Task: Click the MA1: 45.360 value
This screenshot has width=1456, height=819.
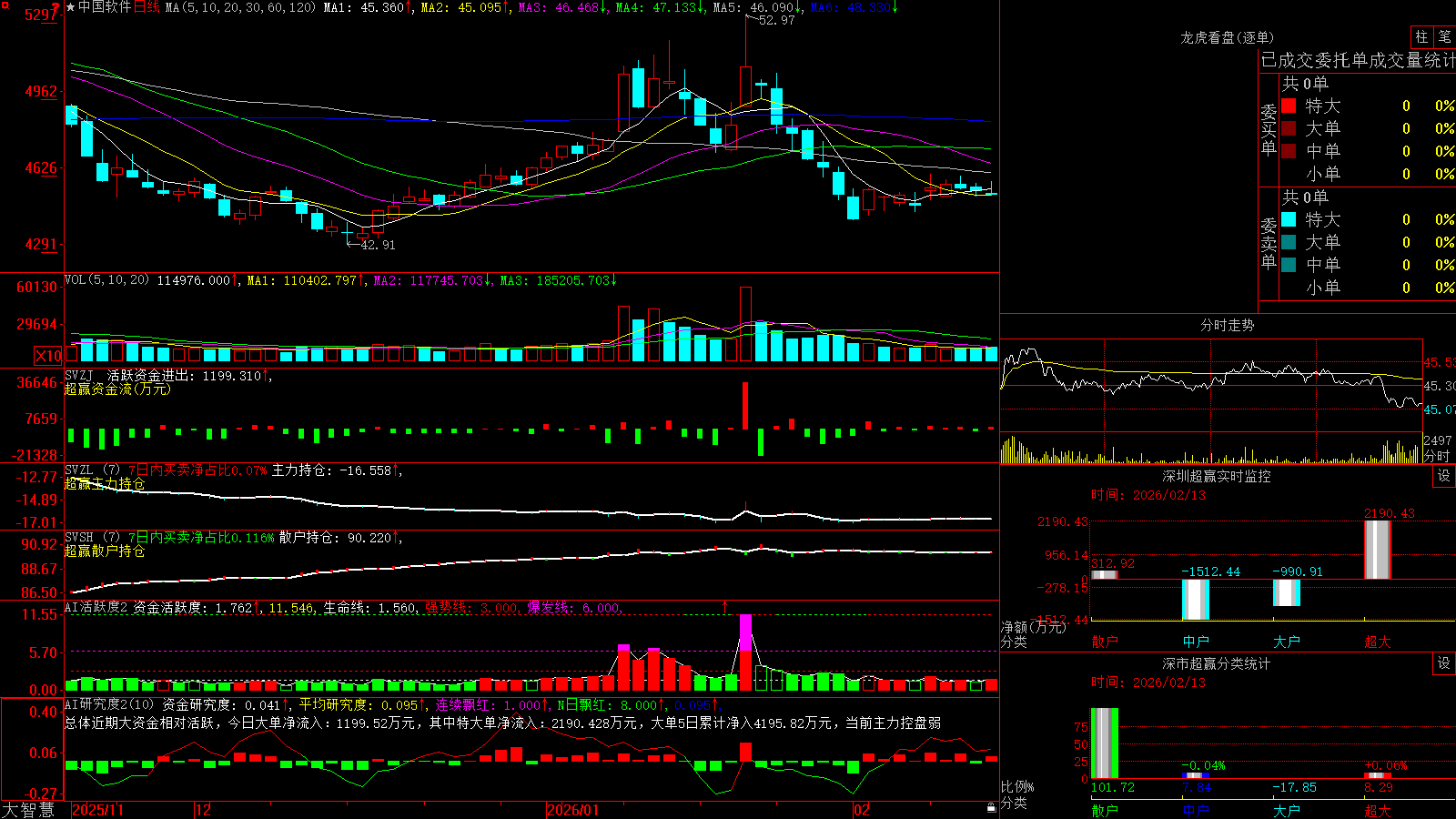Action: 363,7
